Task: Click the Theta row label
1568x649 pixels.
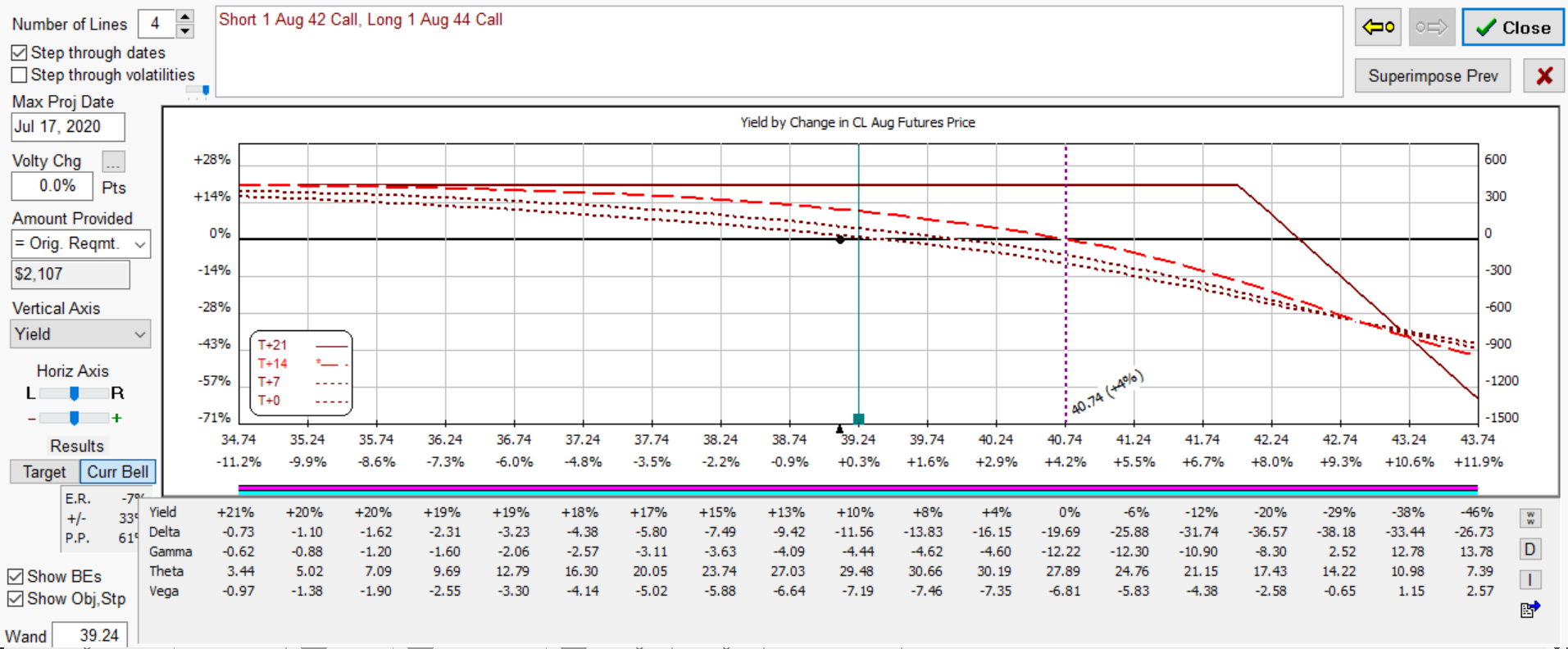Action: point(166,571)
